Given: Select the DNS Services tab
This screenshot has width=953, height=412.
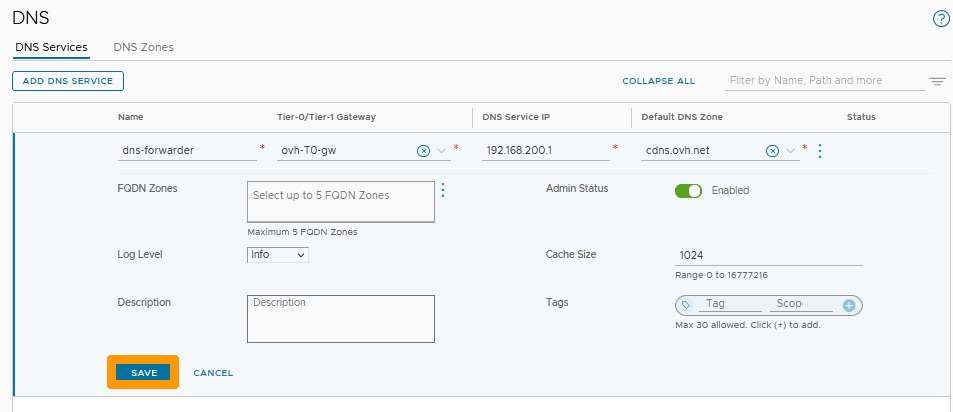Looking at the screenshot, I should point(51,47).
